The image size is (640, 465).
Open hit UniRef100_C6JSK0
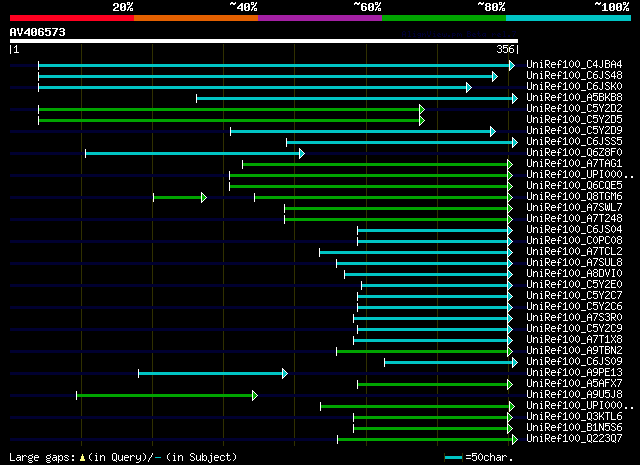coord(574,87)
